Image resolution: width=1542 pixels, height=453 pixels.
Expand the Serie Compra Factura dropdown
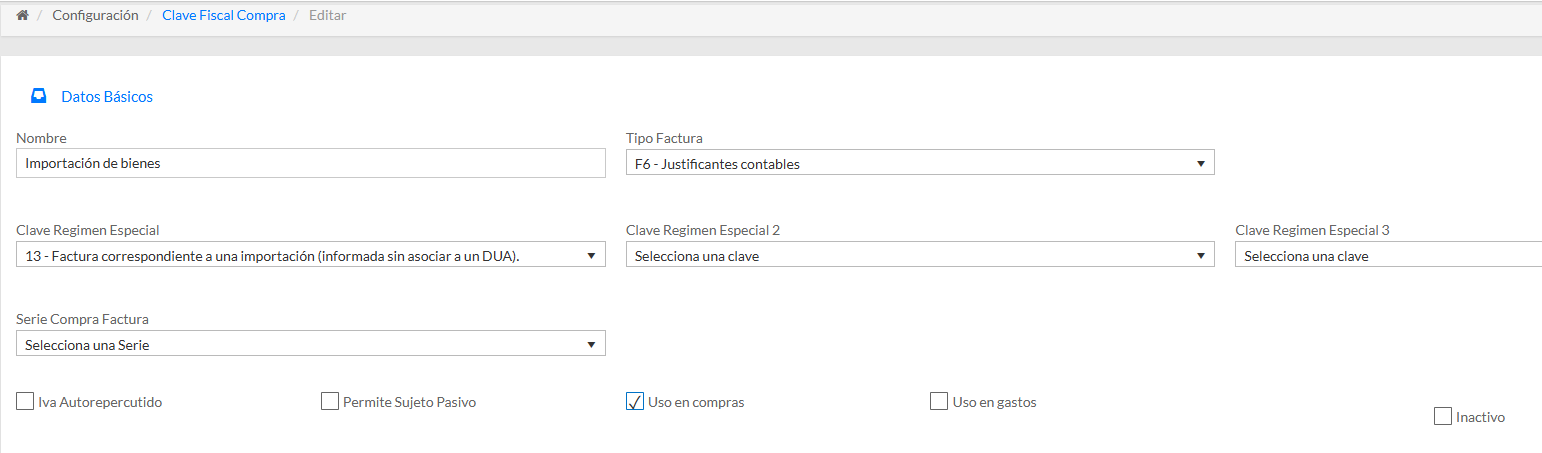(310, 344)
